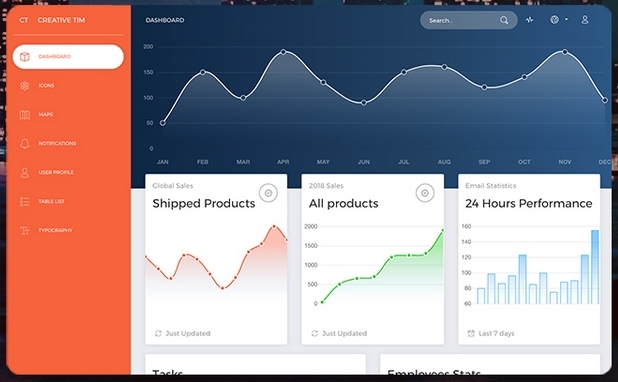Click the tallest bar in 24 Hours Performance

pyautogui.click(x=595, y=267)
